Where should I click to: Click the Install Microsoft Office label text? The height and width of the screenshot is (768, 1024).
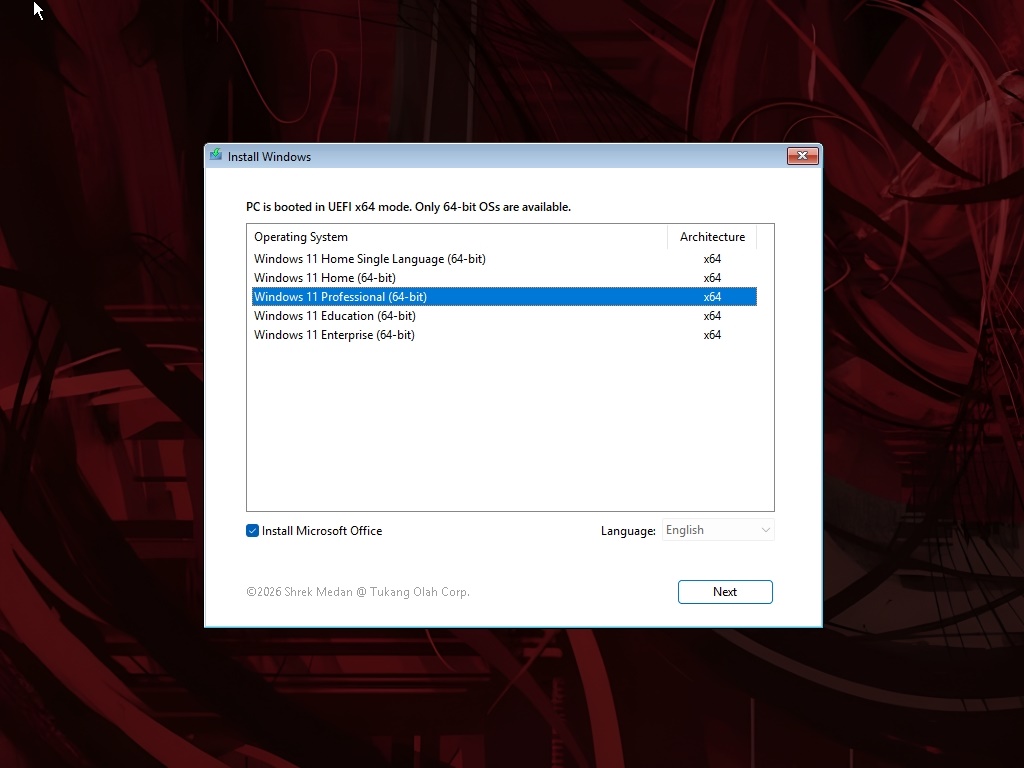point(322,531)
